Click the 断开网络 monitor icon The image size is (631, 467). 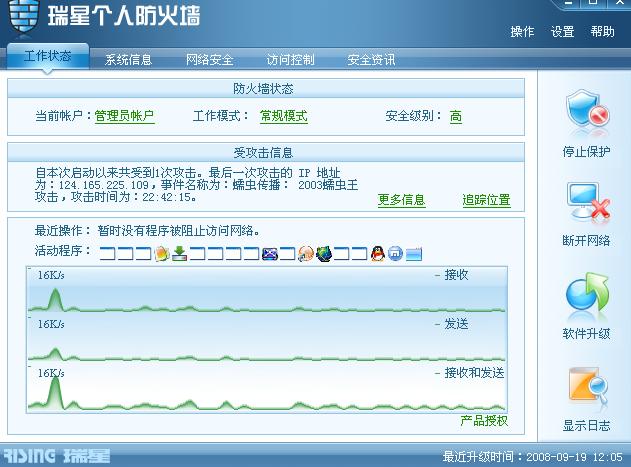pos(588,202)
